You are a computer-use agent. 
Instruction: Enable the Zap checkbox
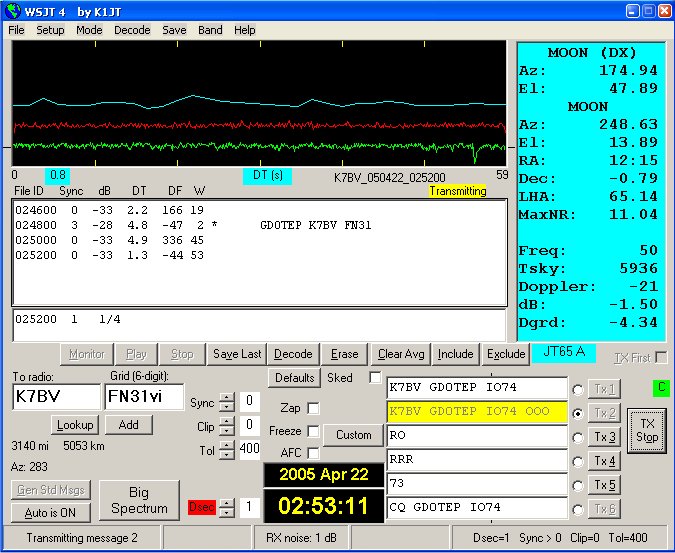tap(314, 408)
